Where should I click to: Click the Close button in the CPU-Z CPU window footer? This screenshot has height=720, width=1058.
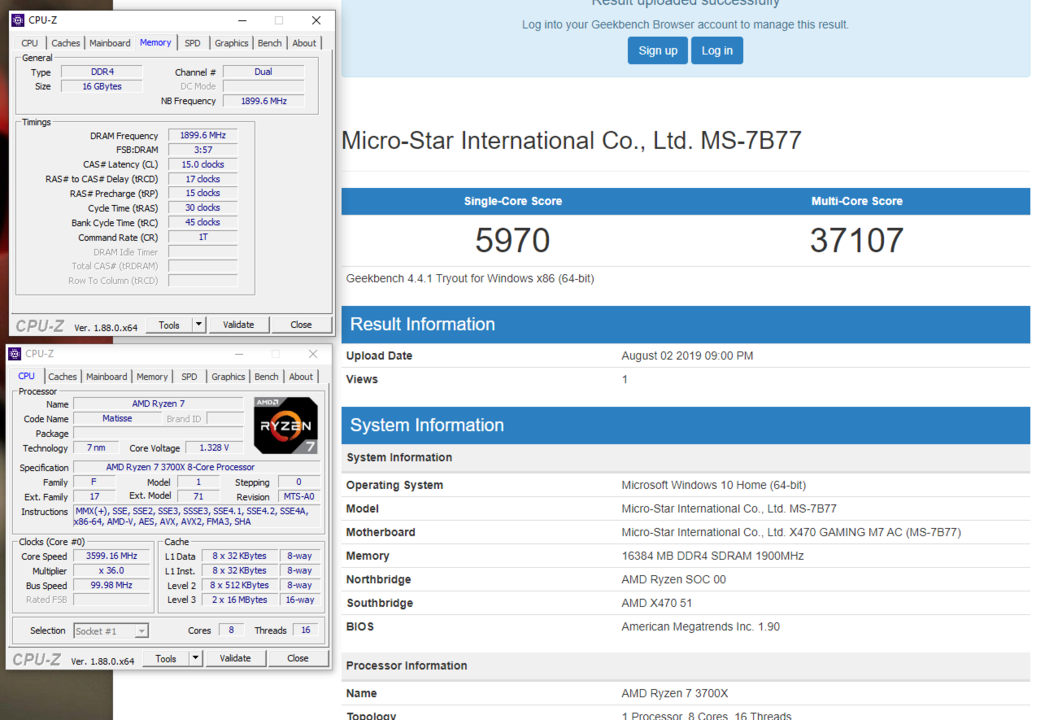[x=298, y=659]
